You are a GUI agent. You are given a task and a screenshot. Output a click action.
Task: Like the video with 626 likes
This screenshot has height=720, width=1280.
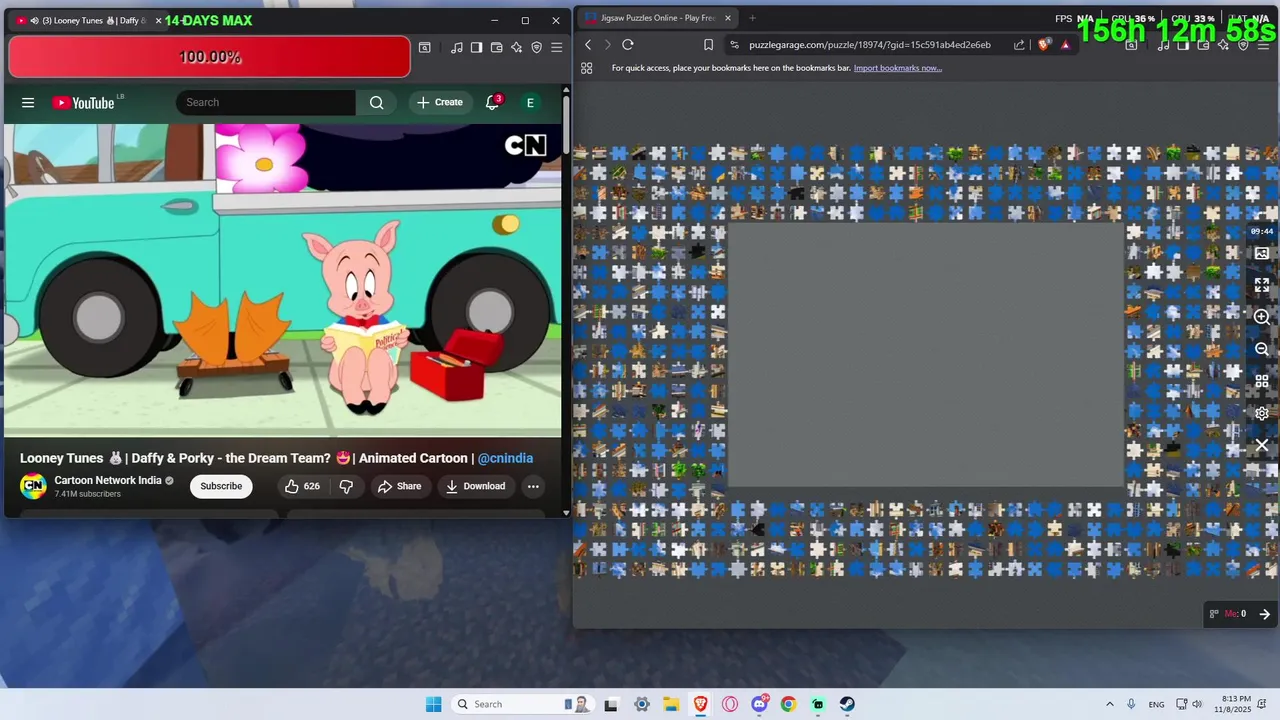tap(302, 486)
